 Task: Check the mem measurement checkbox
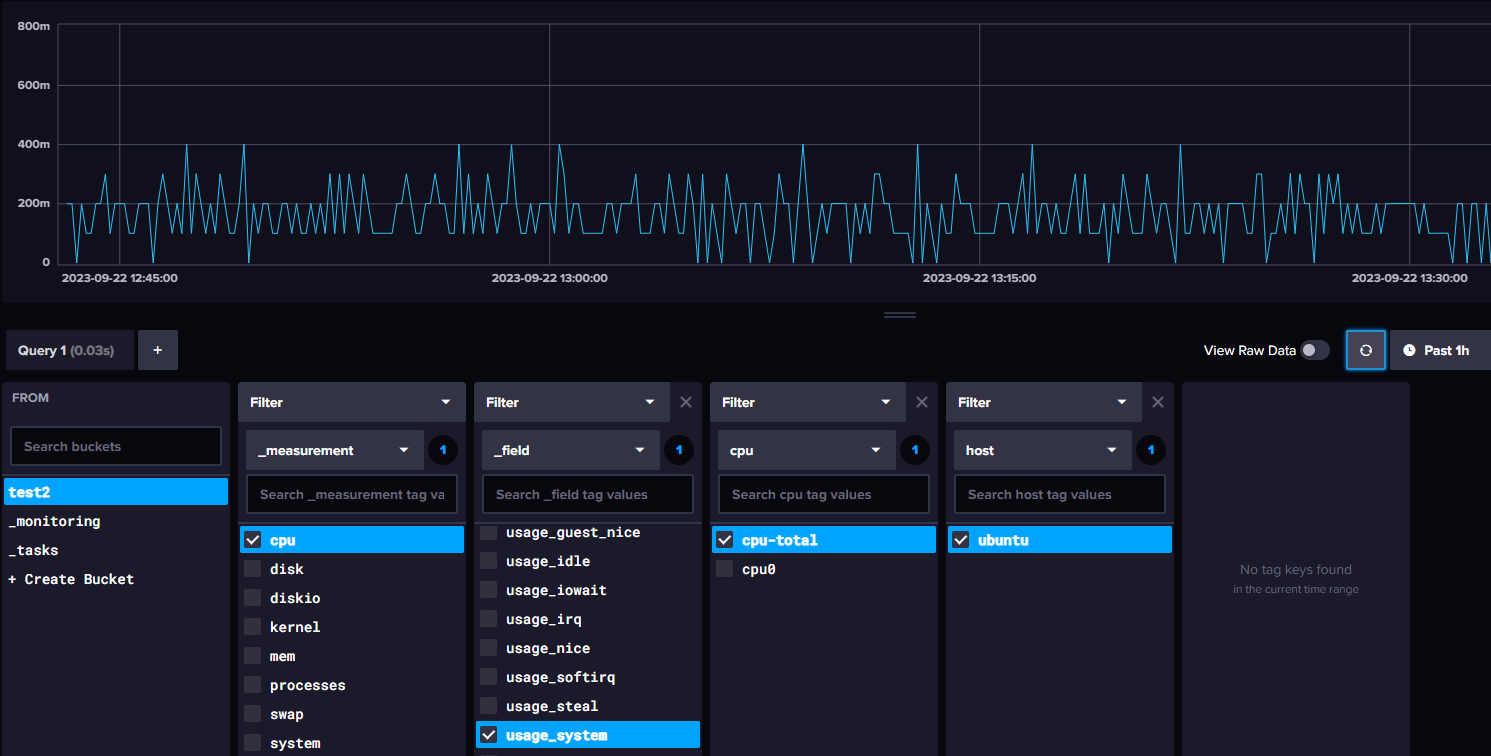253,656
